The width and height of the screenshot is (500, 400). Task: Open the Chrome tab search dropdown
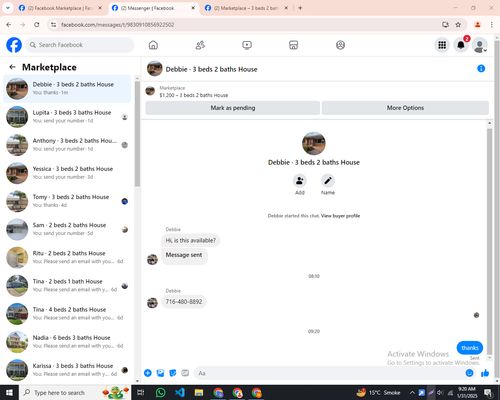coord(7,8)
